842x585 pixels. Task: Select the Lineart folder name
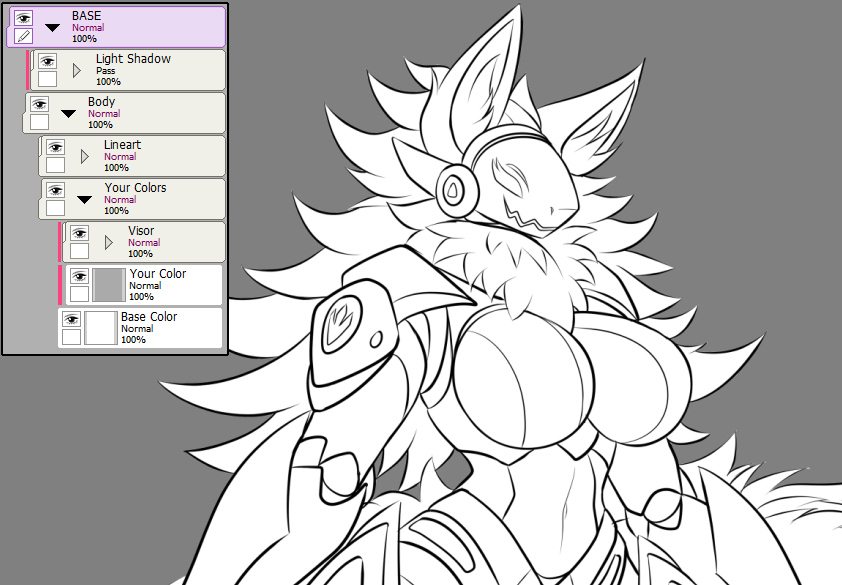122,145
